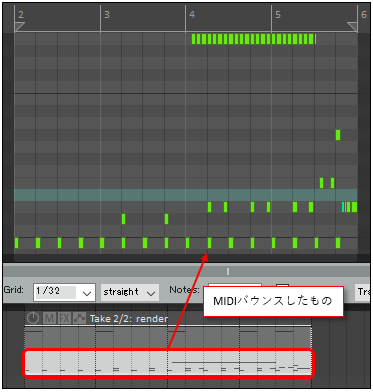Viewport: 373px width, 392px height.
Task: Click the highlighted teal pitch row
Action: (186, 195)
